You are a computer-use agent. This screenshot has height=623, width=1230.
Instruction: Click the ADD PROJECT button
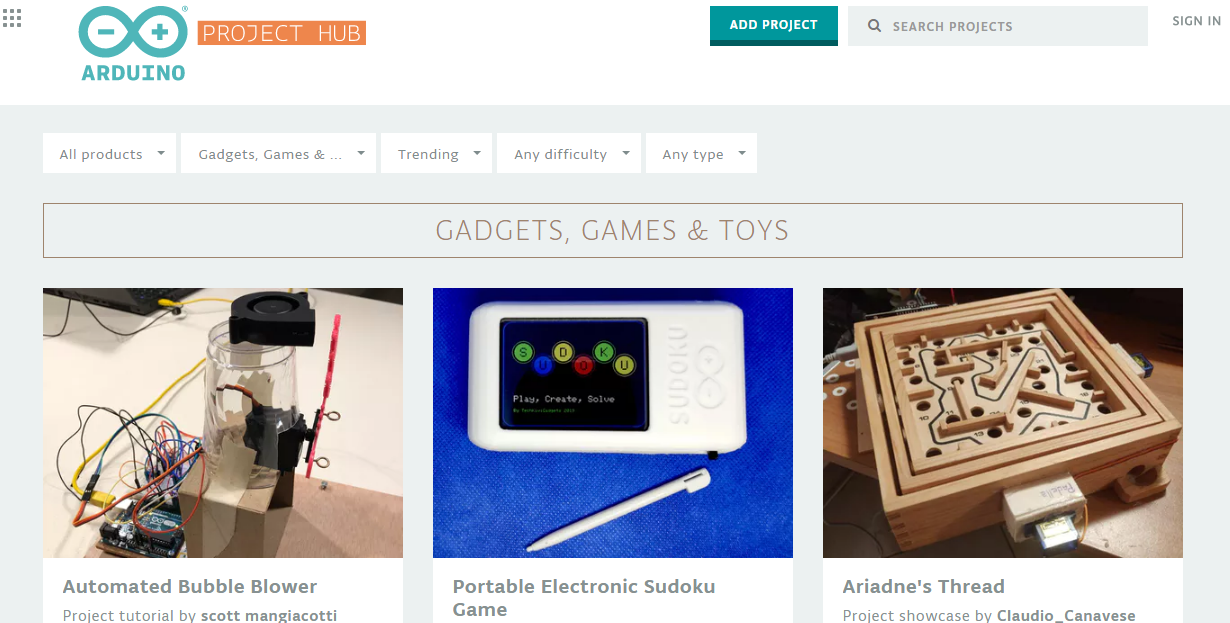click(x=774, y=25)
